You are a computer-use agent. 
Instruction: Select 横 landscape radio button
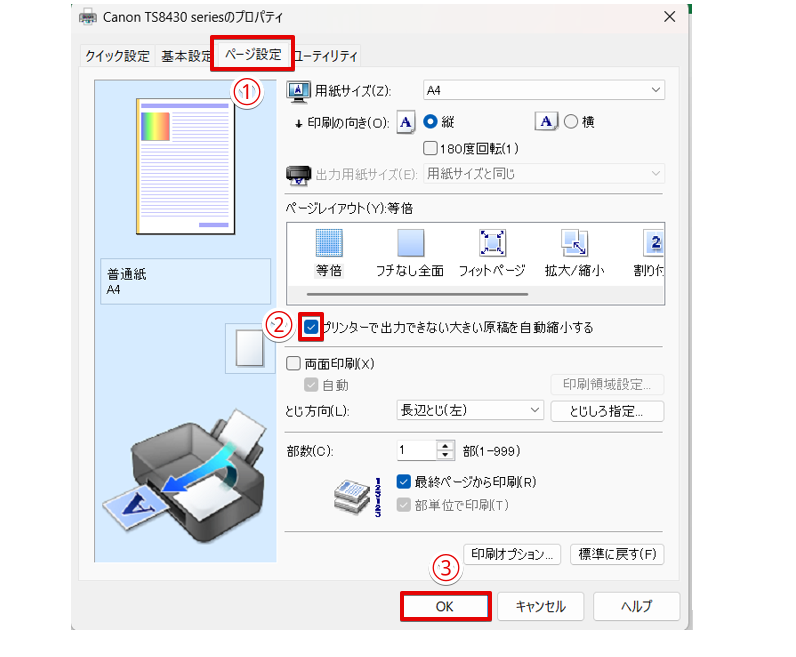tap(571, 122)
